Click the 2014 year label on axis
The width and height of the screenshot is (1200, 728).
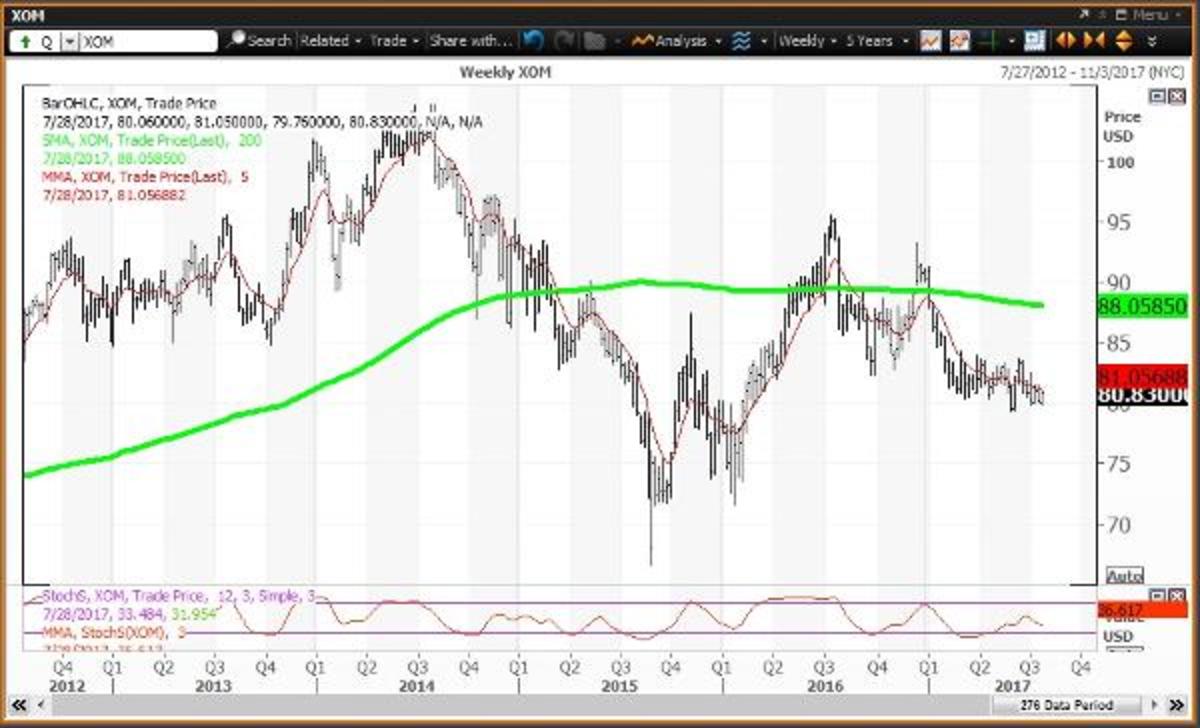pyautogui.click(x=417, y=686)
